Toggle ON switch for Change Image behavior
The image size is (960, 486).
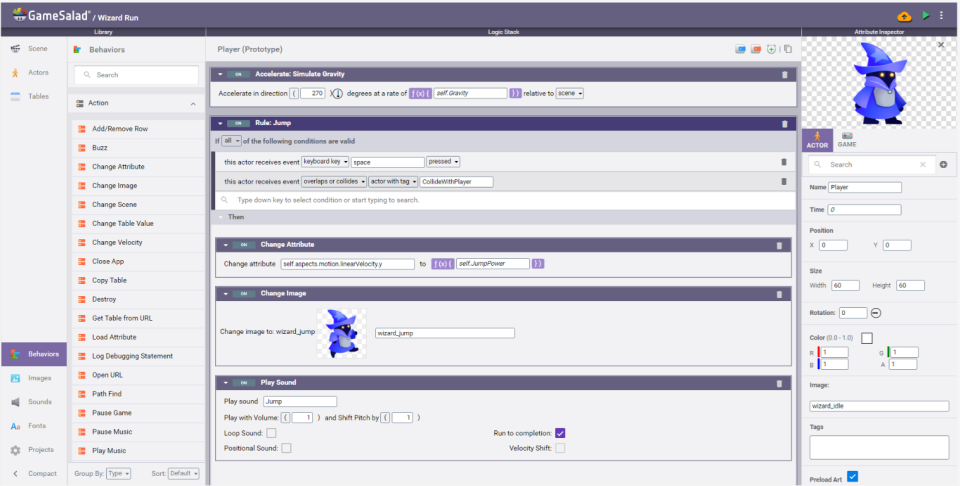tap(244, 294)
